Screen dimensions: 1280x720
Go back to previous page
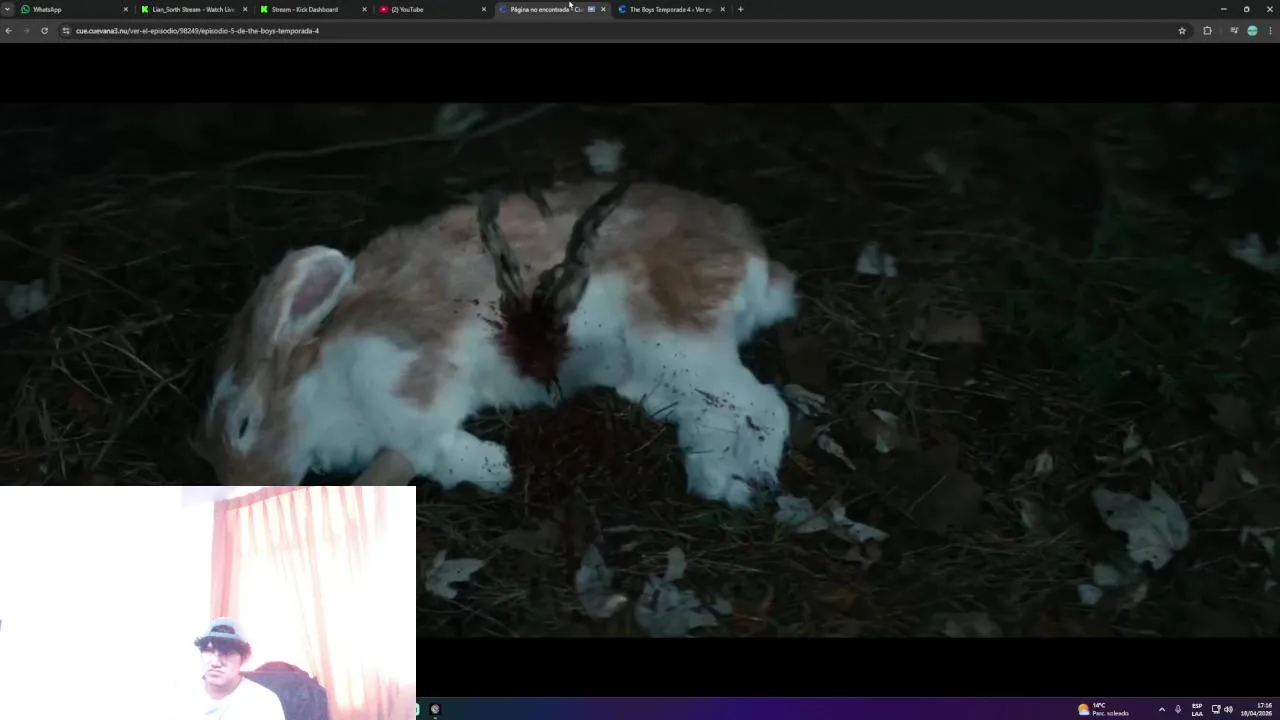click(8, 31)
